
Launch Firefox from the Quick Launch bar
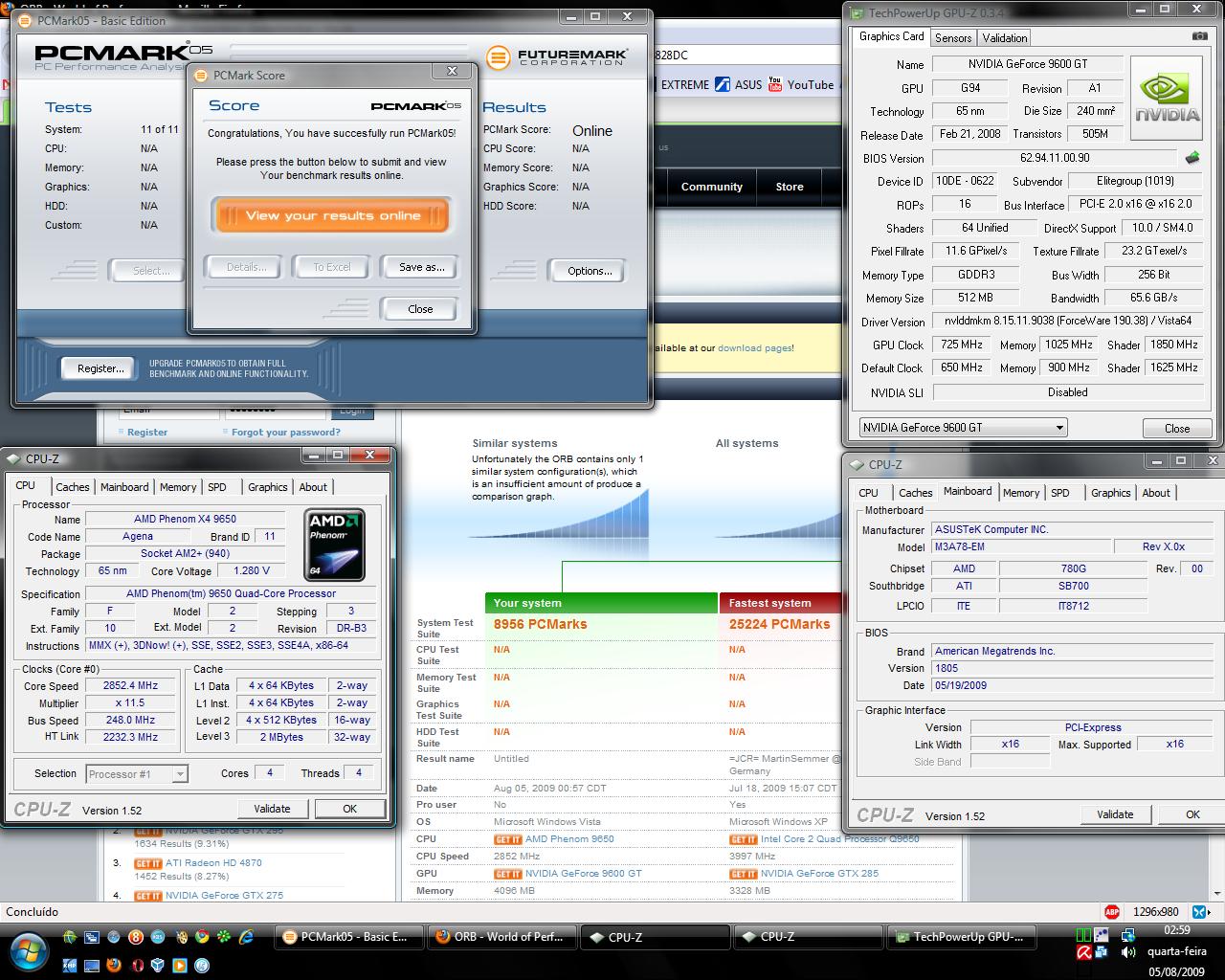(x=114, y=965)
